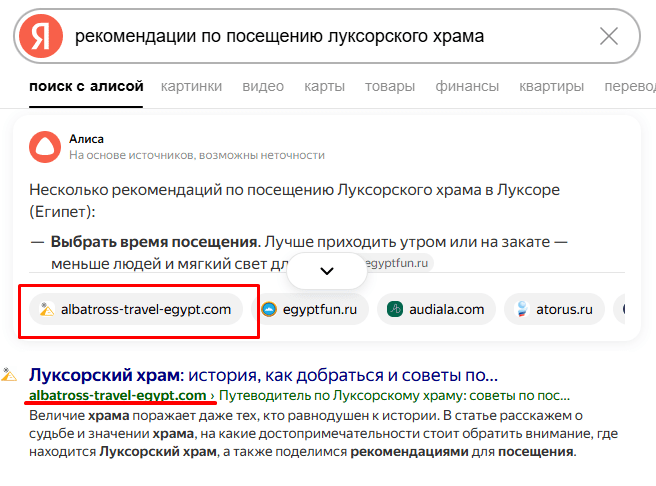This screenshot has width=656, height=486.
Task: Click the audiala.com source chip
Action: pos(435,310)
